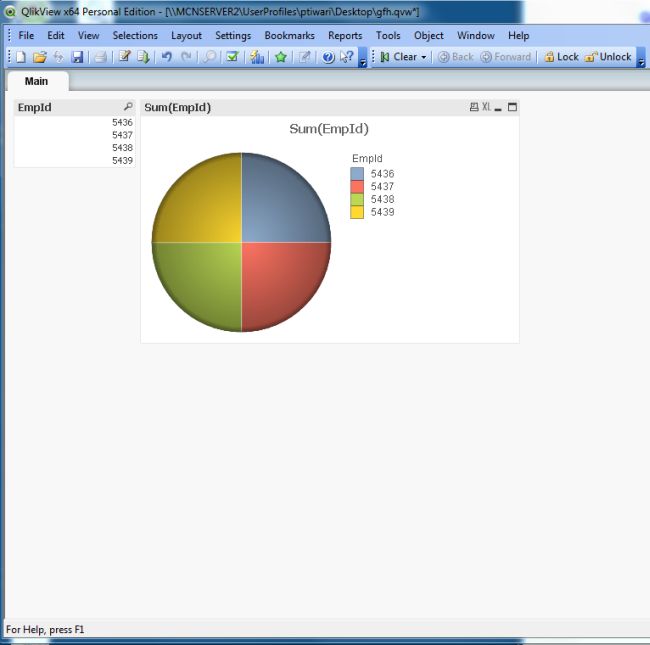Open Current Selections checkmark icon
The height and width of the screenshot is (645, 650).
pyautogui.click(x=233, y=57)
